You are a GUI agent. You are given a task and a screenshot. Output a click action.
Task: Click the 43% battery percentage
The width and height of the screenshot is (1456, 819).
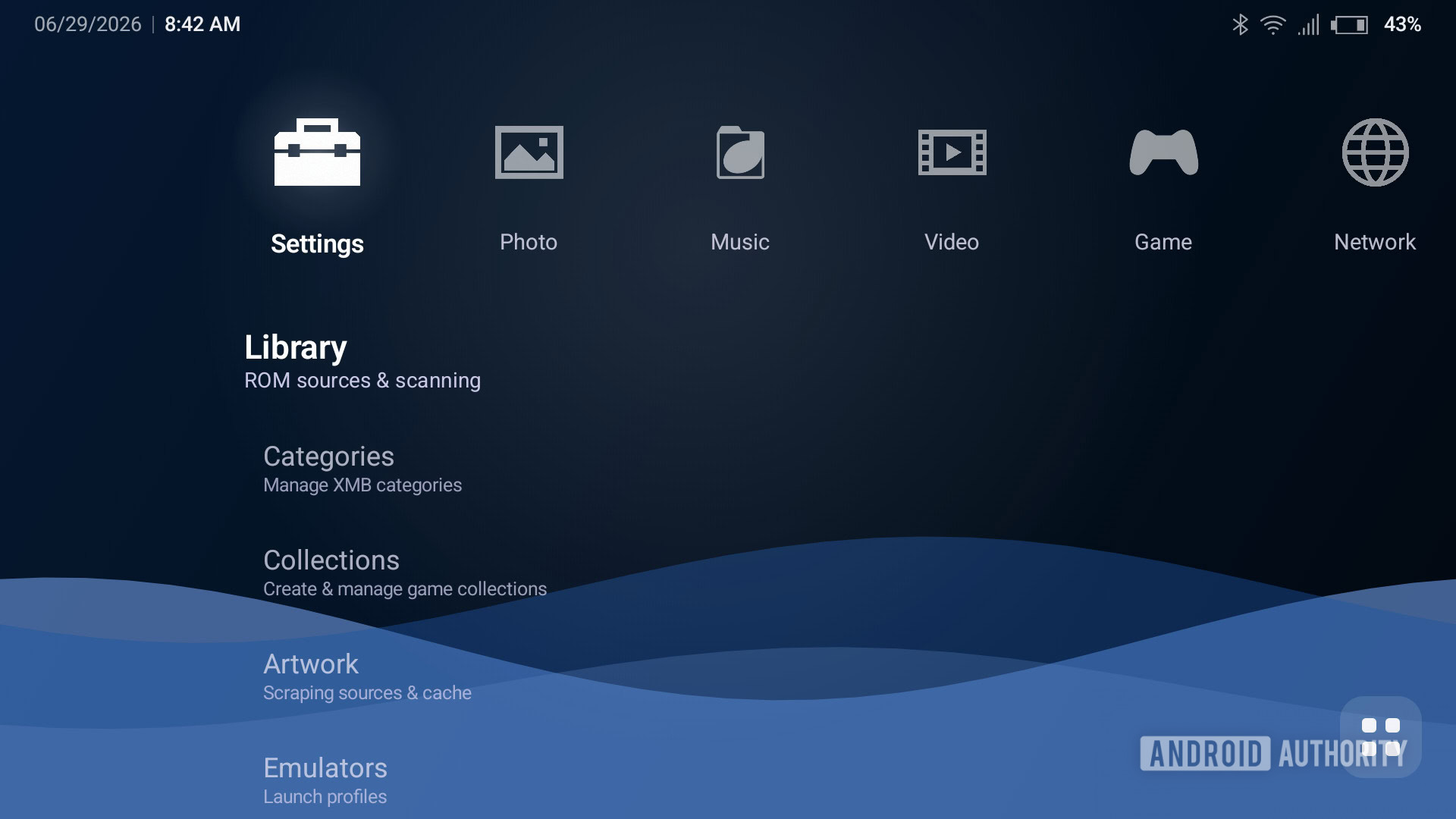pyautogui.click(x=1402, y=24)
